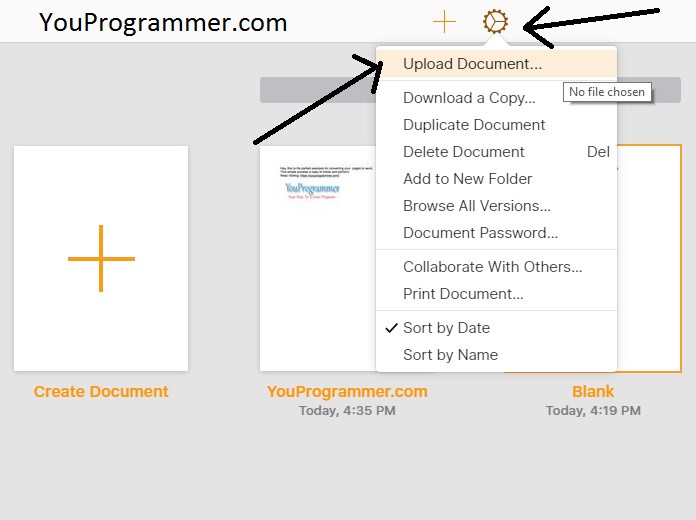Toggle Sort by Date option
The width and height of the screenshot is (696, 520).
pyautogui.click(x=496, y=328)
